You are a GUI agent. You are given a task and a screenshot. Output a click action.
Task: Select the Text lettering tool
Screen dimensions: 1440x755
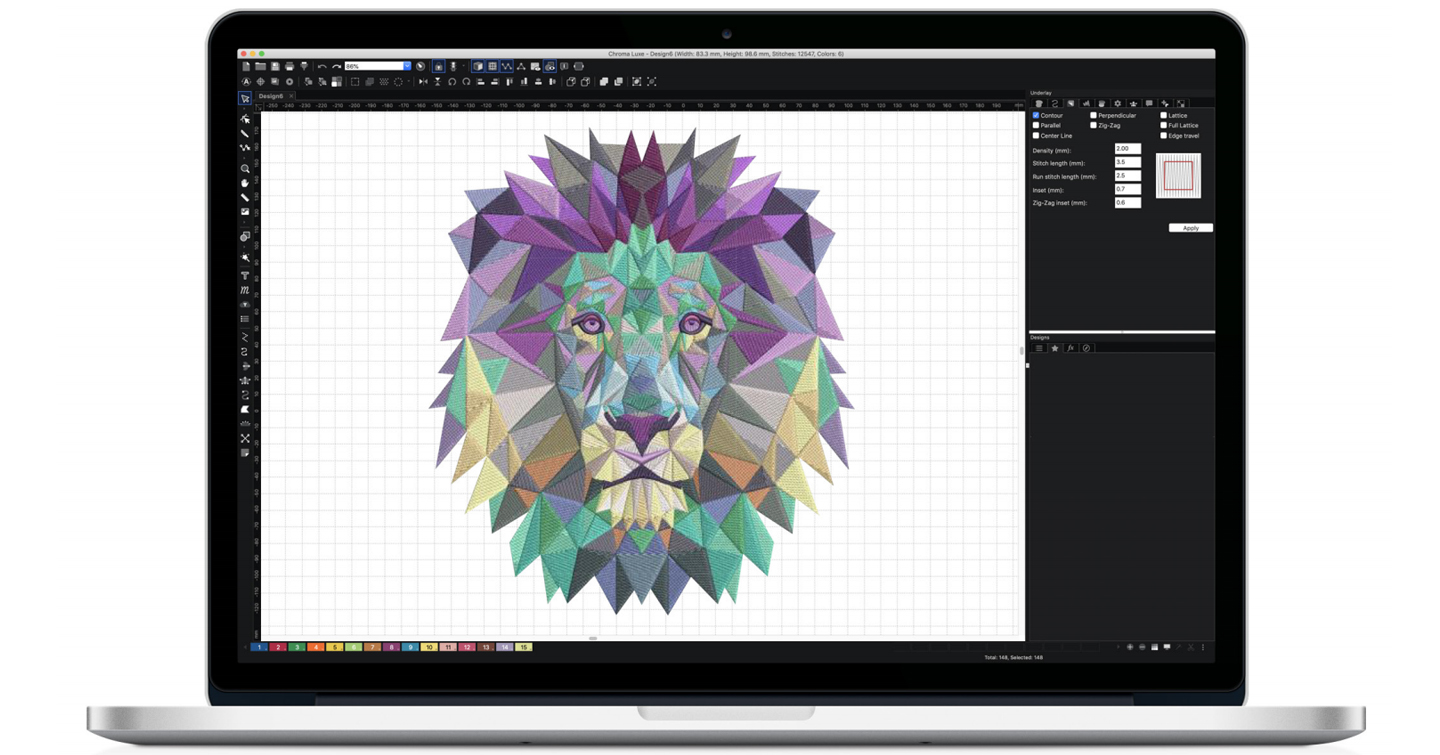point(245,276)
